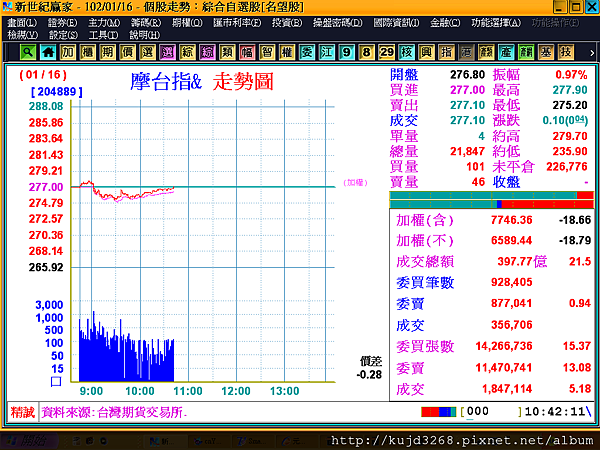Viewport: 600px width, 450px height.
Task: Click the clock time 10:42:11
Action: 555,412
